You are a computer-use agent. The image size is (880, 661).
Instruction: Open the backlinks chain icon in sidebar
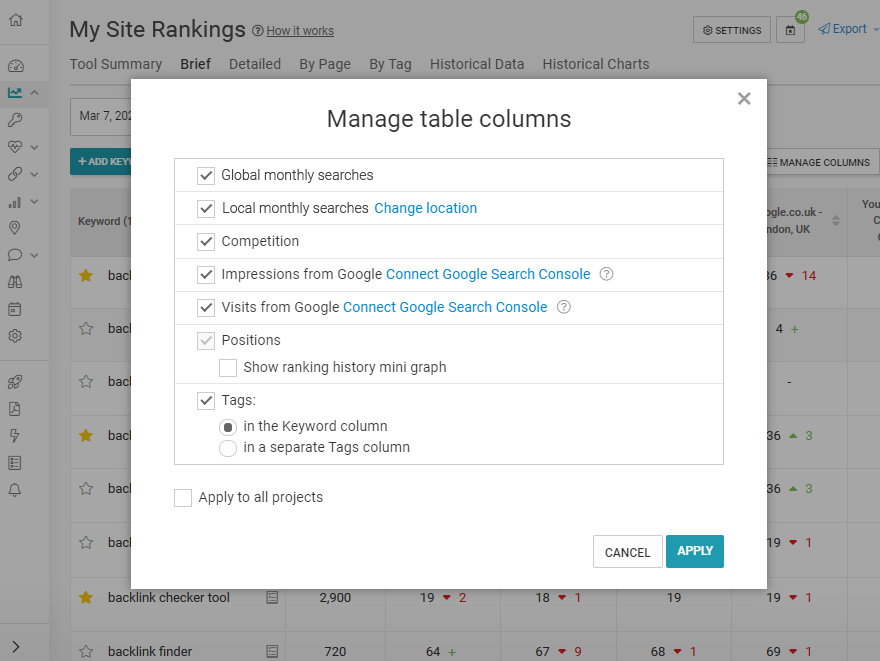point(15,174)
